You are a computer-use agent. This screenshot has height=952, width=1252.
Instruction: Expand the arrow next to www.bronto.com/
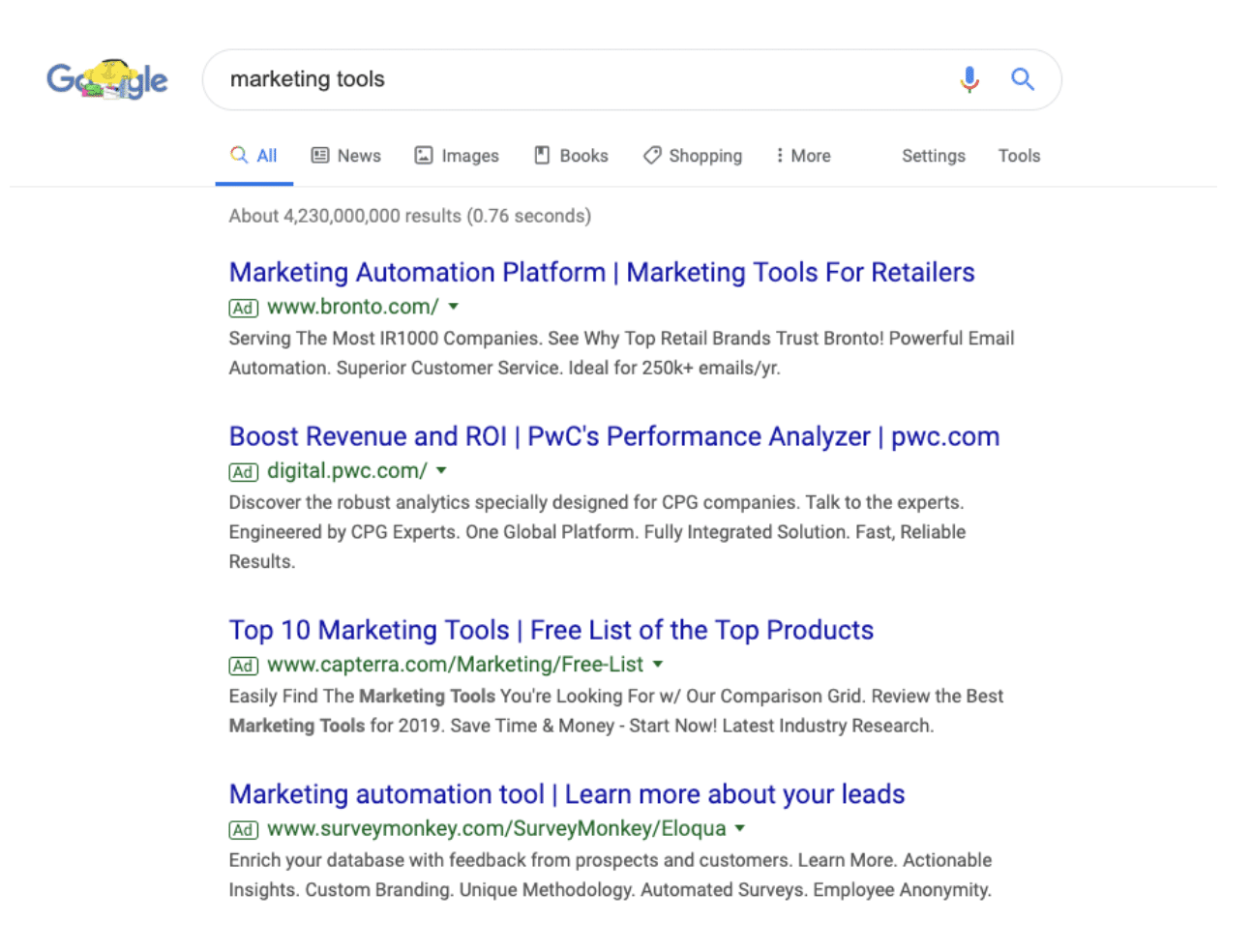coord(454,307)
